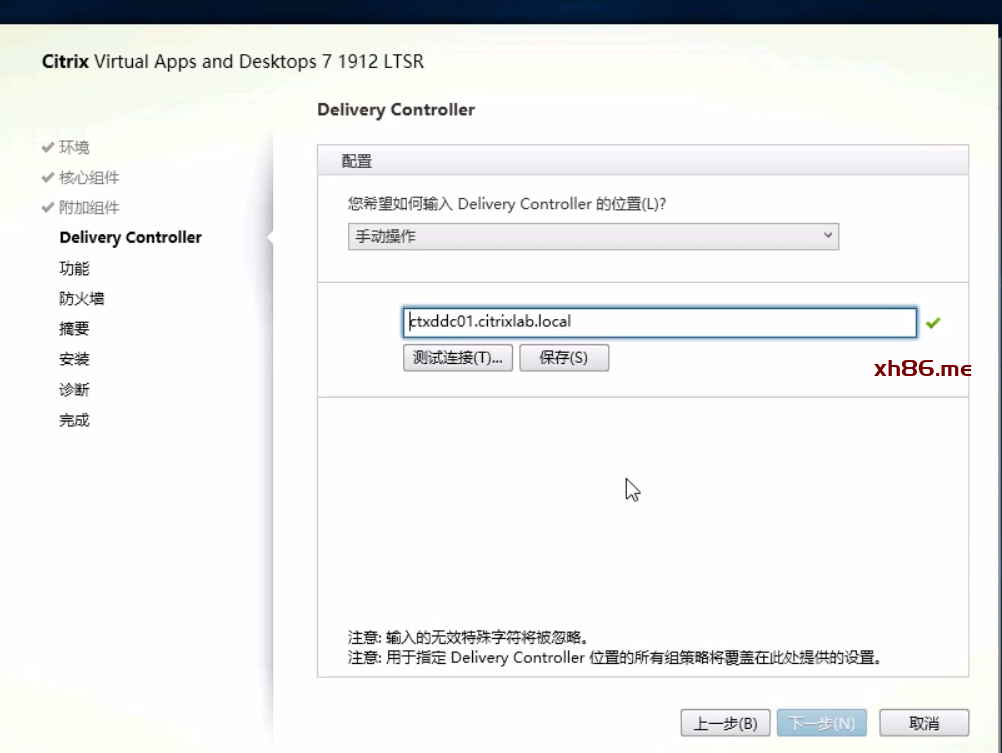Click the checkmark icon beside 环境

click(x=47, y=147)
